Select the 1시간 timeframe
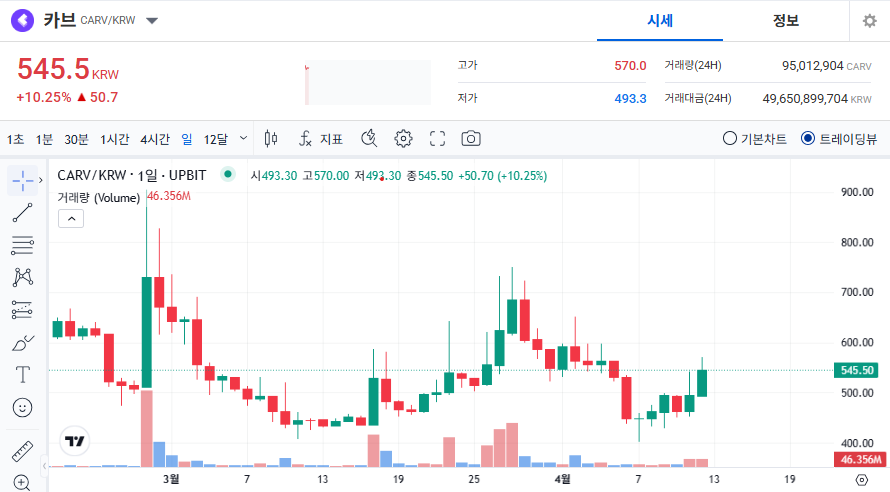 [115, 139]
